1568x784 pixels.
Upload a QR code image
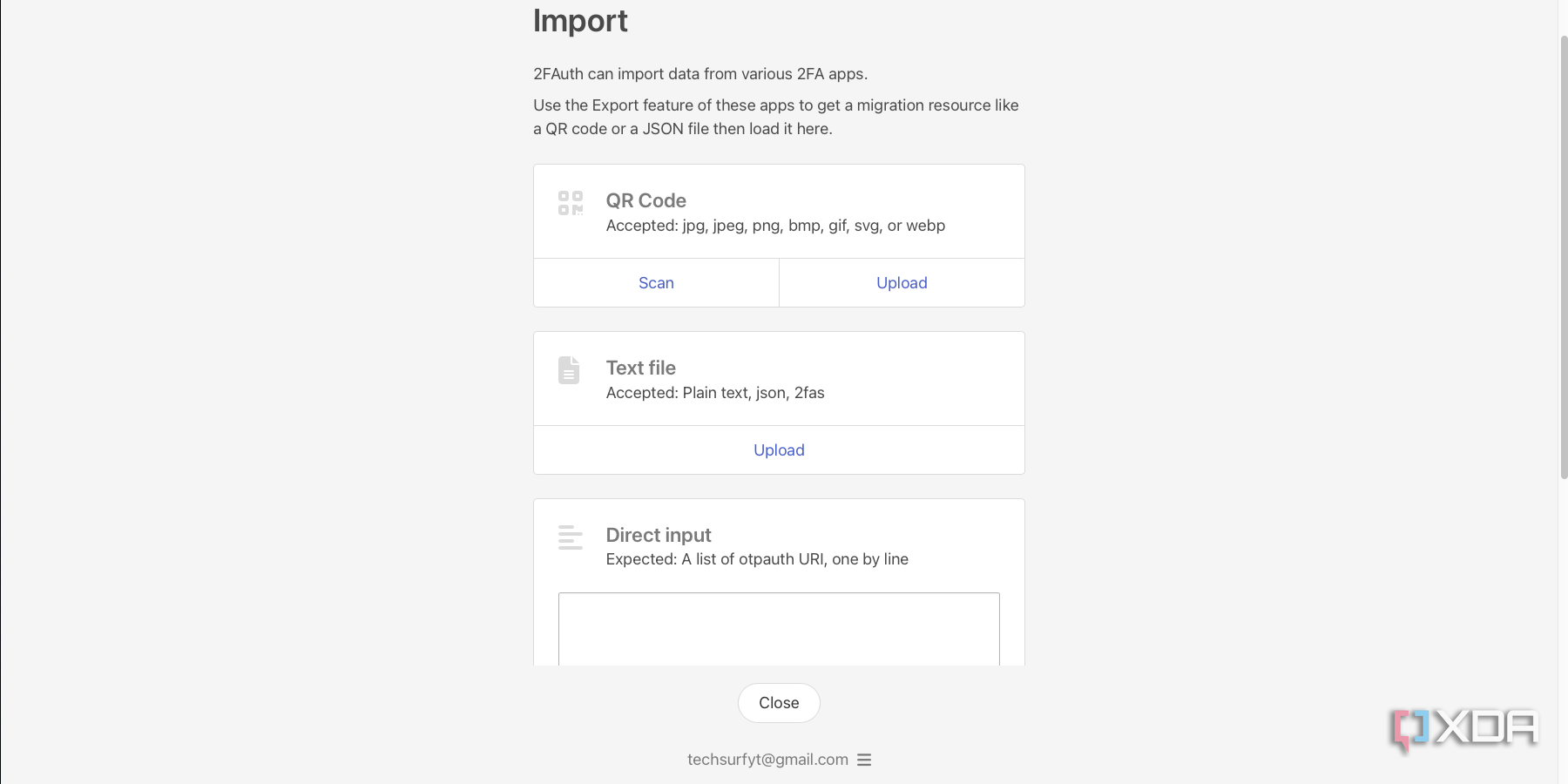click(902, 283)
